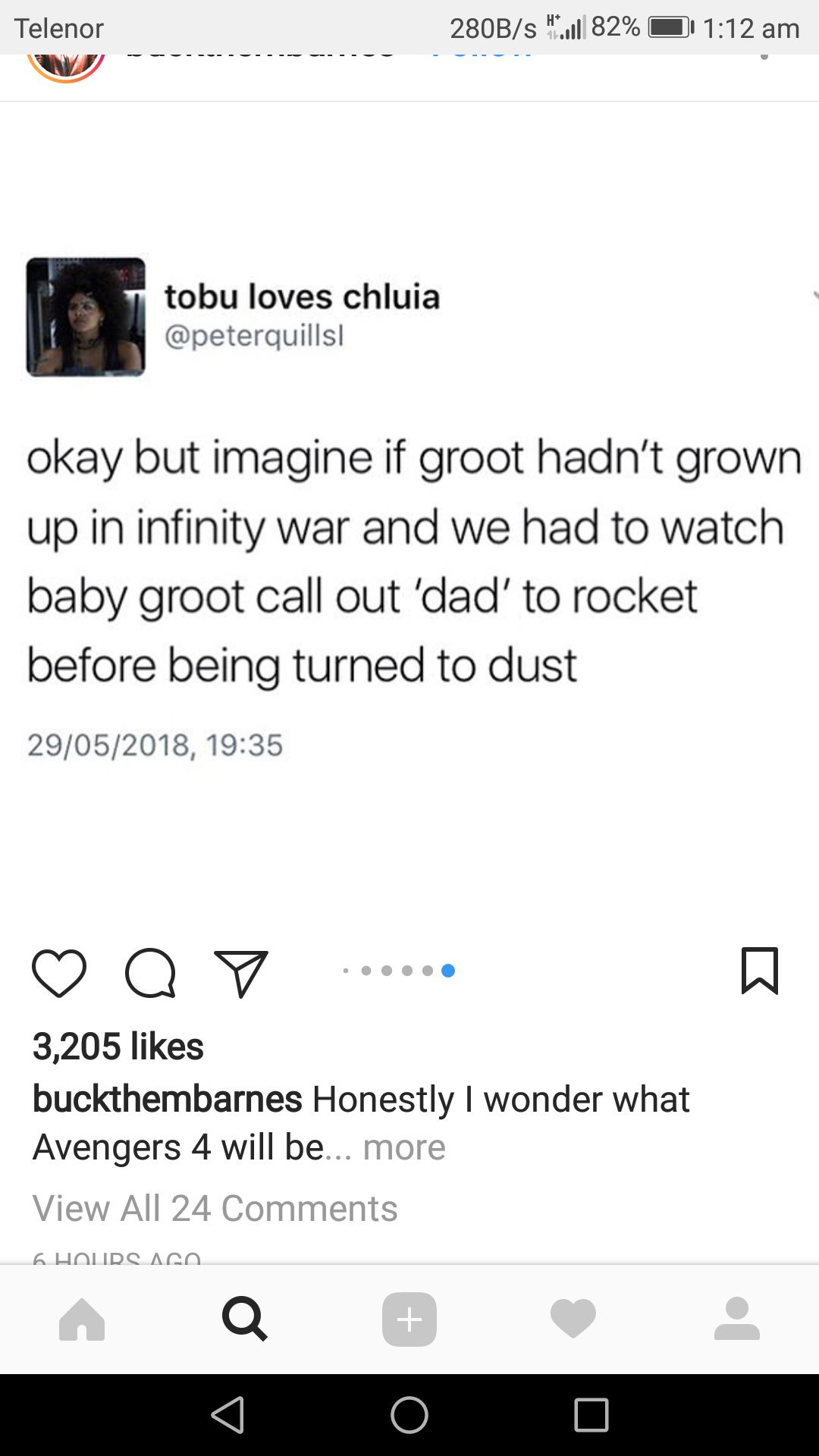This screenshot has width=819, height=1456.
Task: Expand caption by tapping more
Action: [404, 1147]
